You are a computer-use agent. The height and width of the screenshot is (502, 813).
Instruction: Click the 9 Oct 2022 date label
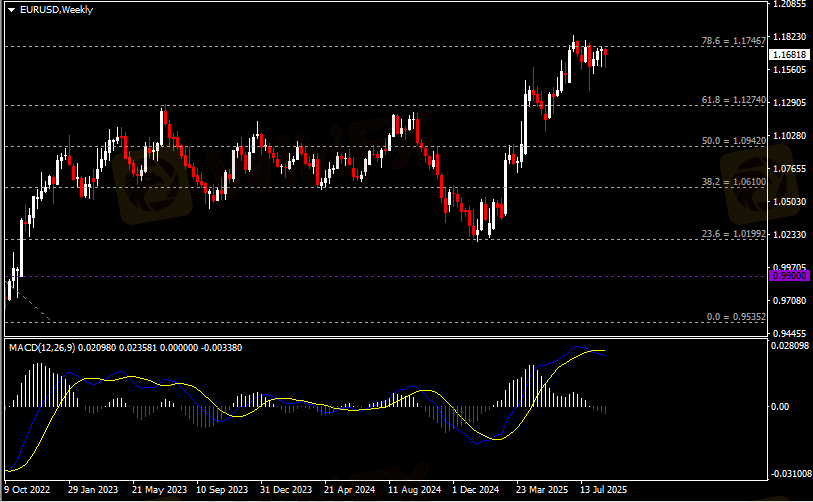pos(28,490)
